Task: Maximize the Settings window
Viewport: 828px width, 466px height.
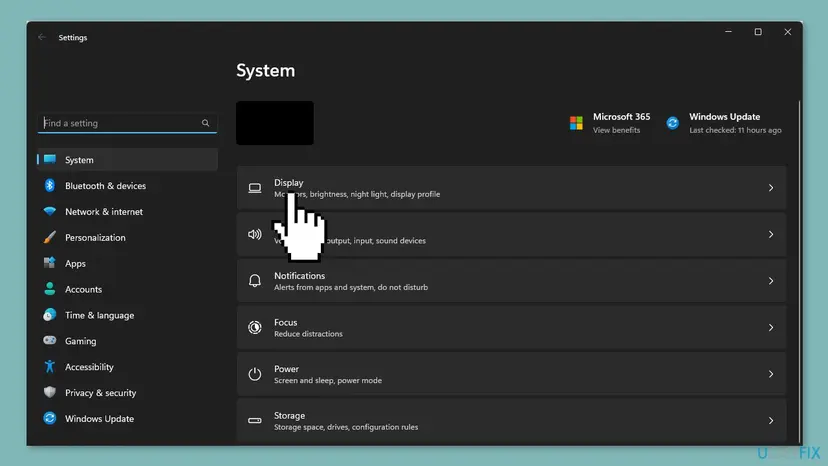Action: click(758, 32)
